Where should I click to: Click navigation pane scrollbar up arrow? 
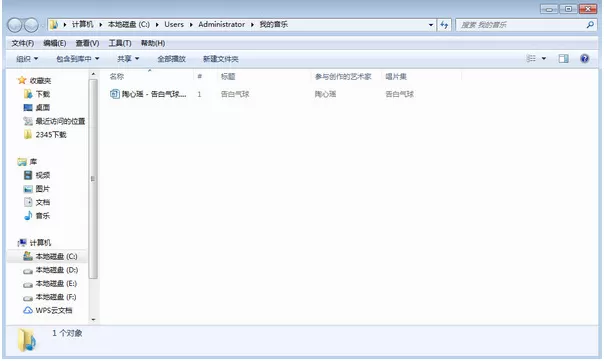(93, 74)
